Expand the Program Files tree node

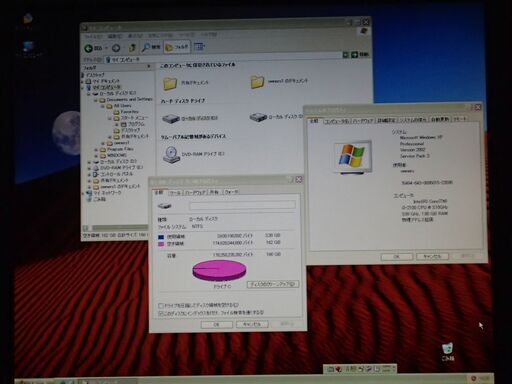96,149
